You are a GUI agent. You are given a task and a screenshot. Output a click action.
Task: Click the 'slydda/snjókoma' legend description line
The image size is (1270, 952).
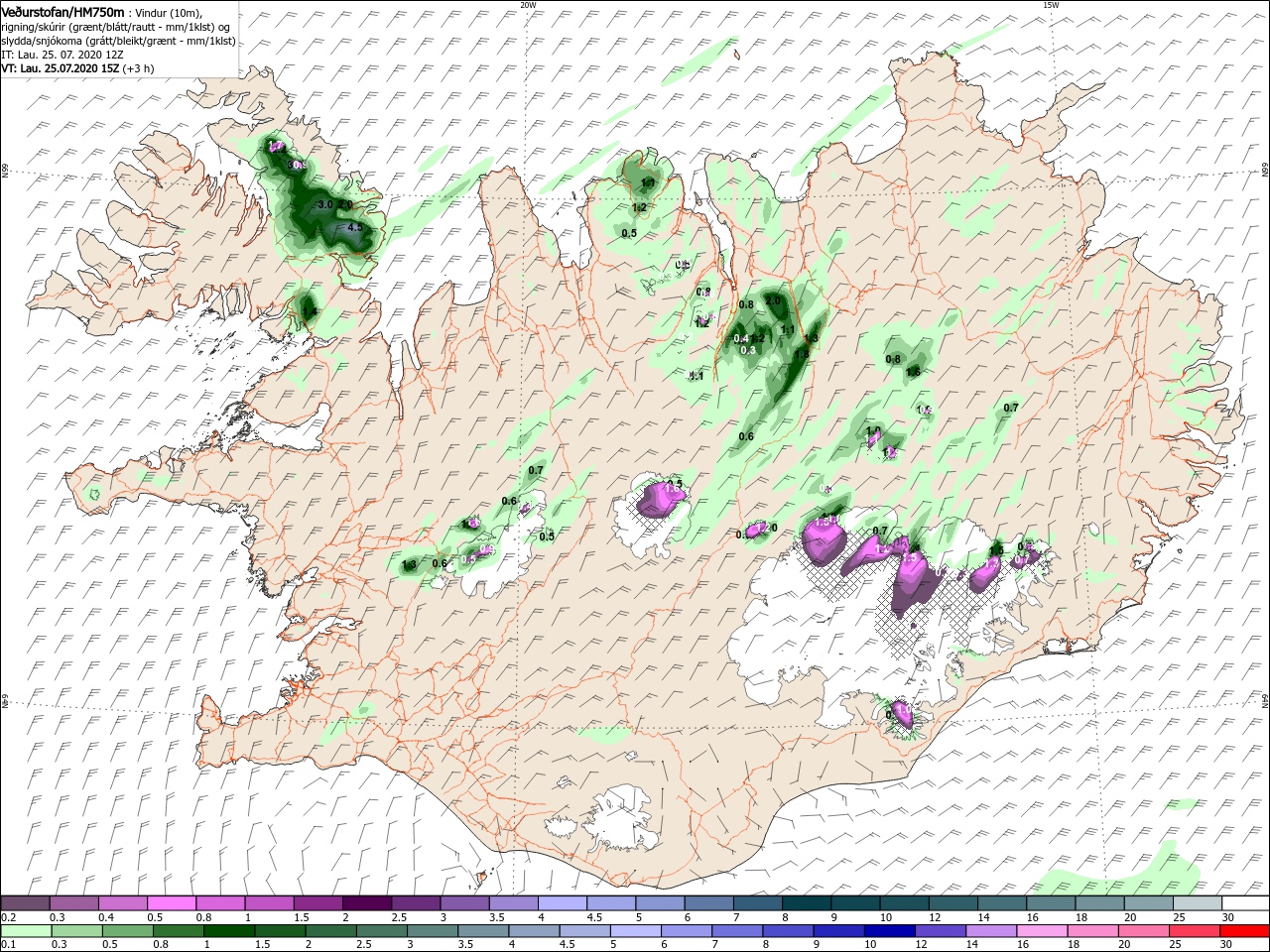point(118,41)
